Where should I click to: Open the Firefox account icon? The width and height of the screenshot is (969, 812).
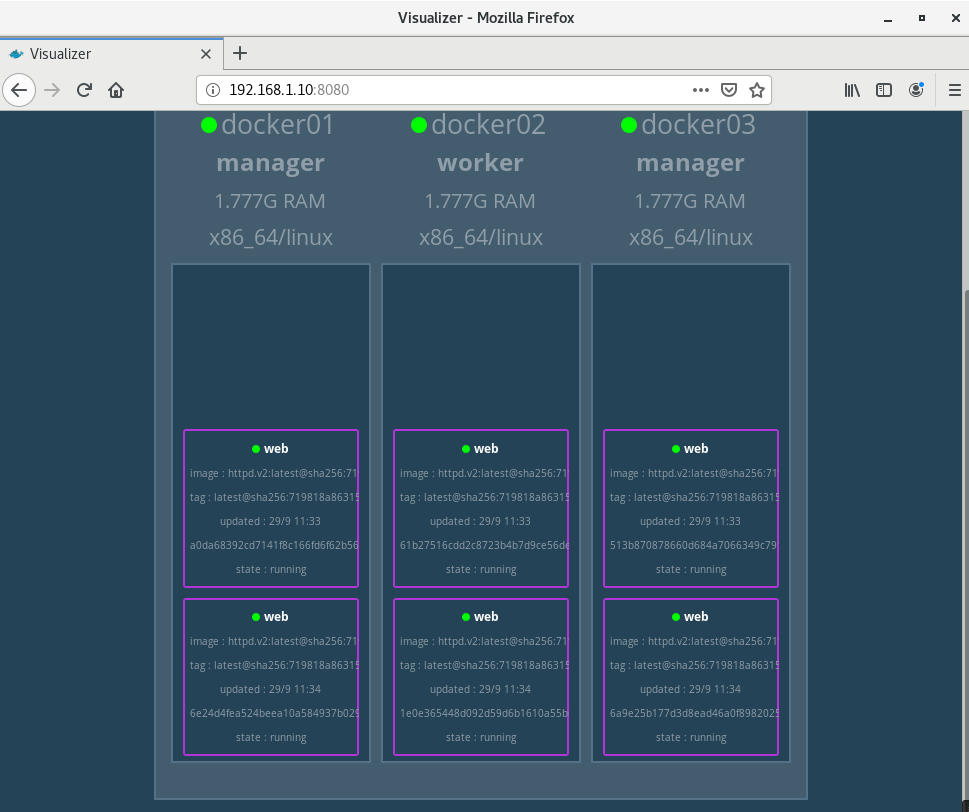(x=916, y=90)
